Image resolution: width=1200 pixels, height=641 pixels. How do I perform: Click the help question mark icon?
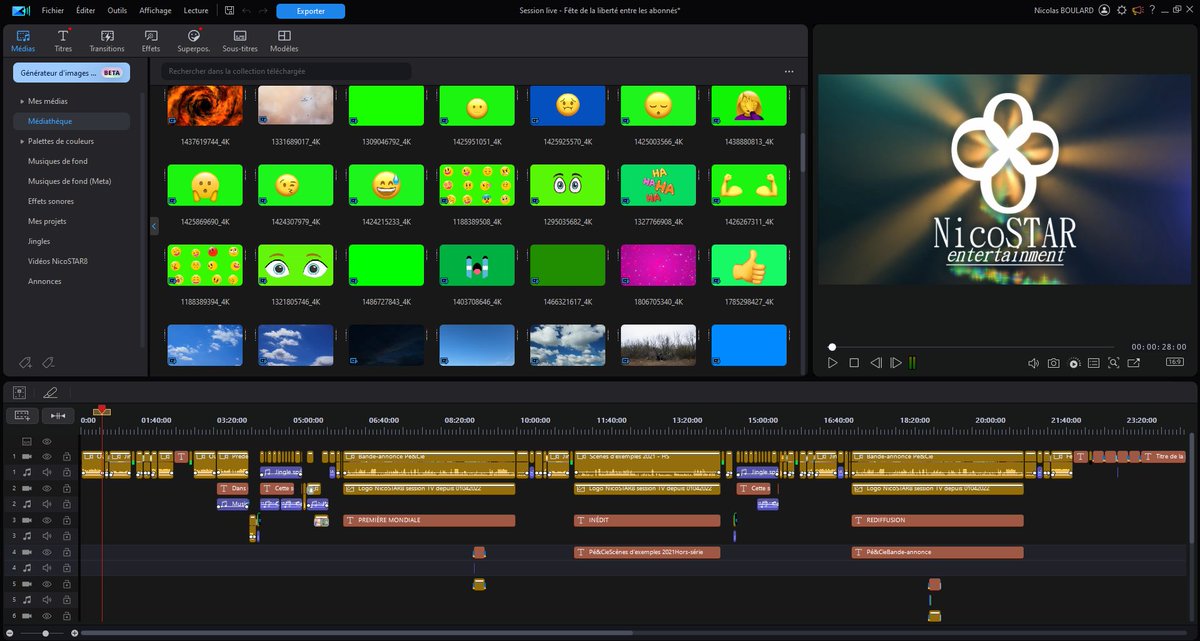tap(1152, 10)
